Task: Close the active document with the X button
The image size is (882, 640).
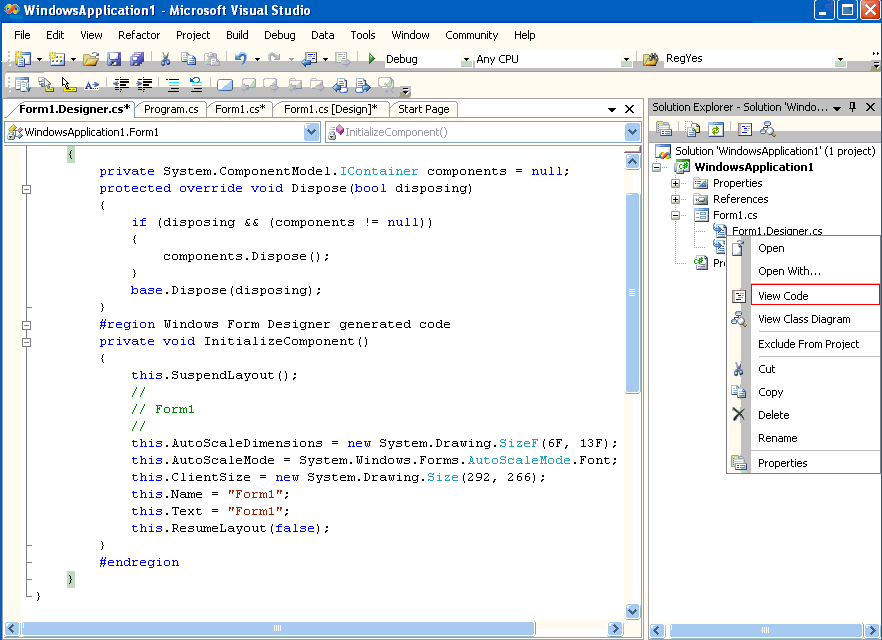Action: click(x=630, y=109)
